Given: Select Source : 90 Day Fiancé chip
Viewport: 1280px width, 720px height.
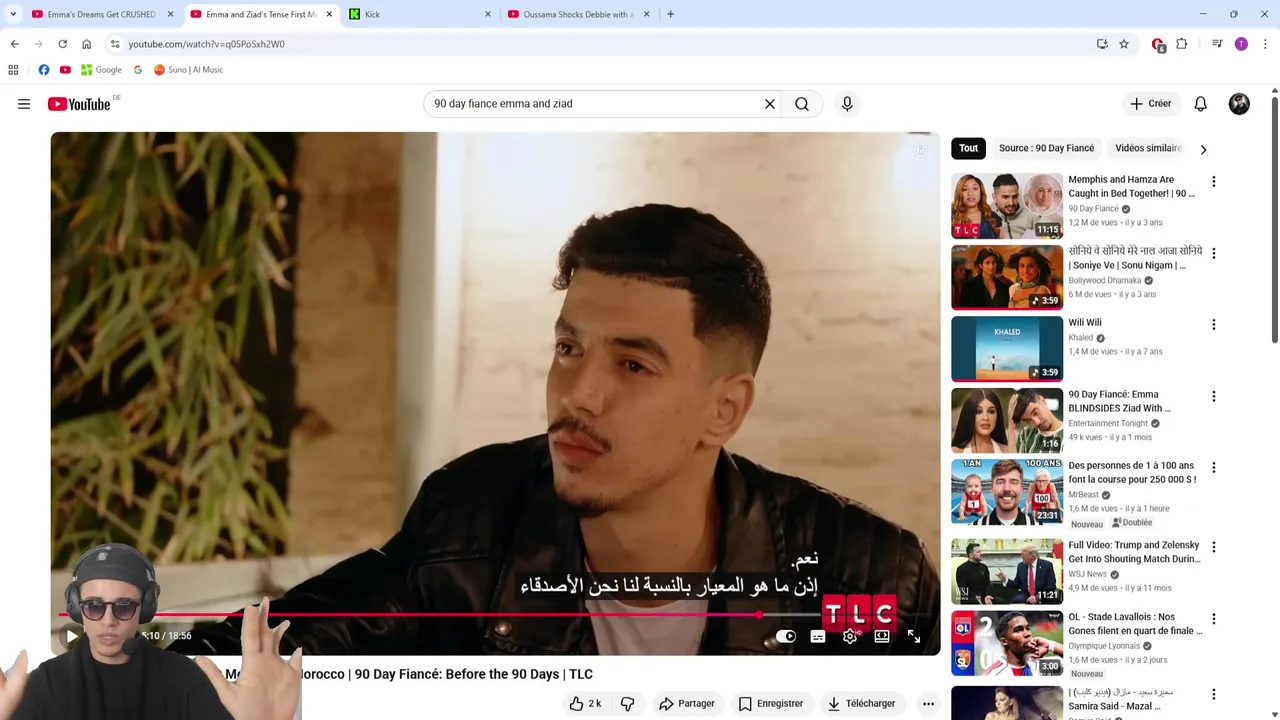Looking at the screenshot, I should (1046, 148).
